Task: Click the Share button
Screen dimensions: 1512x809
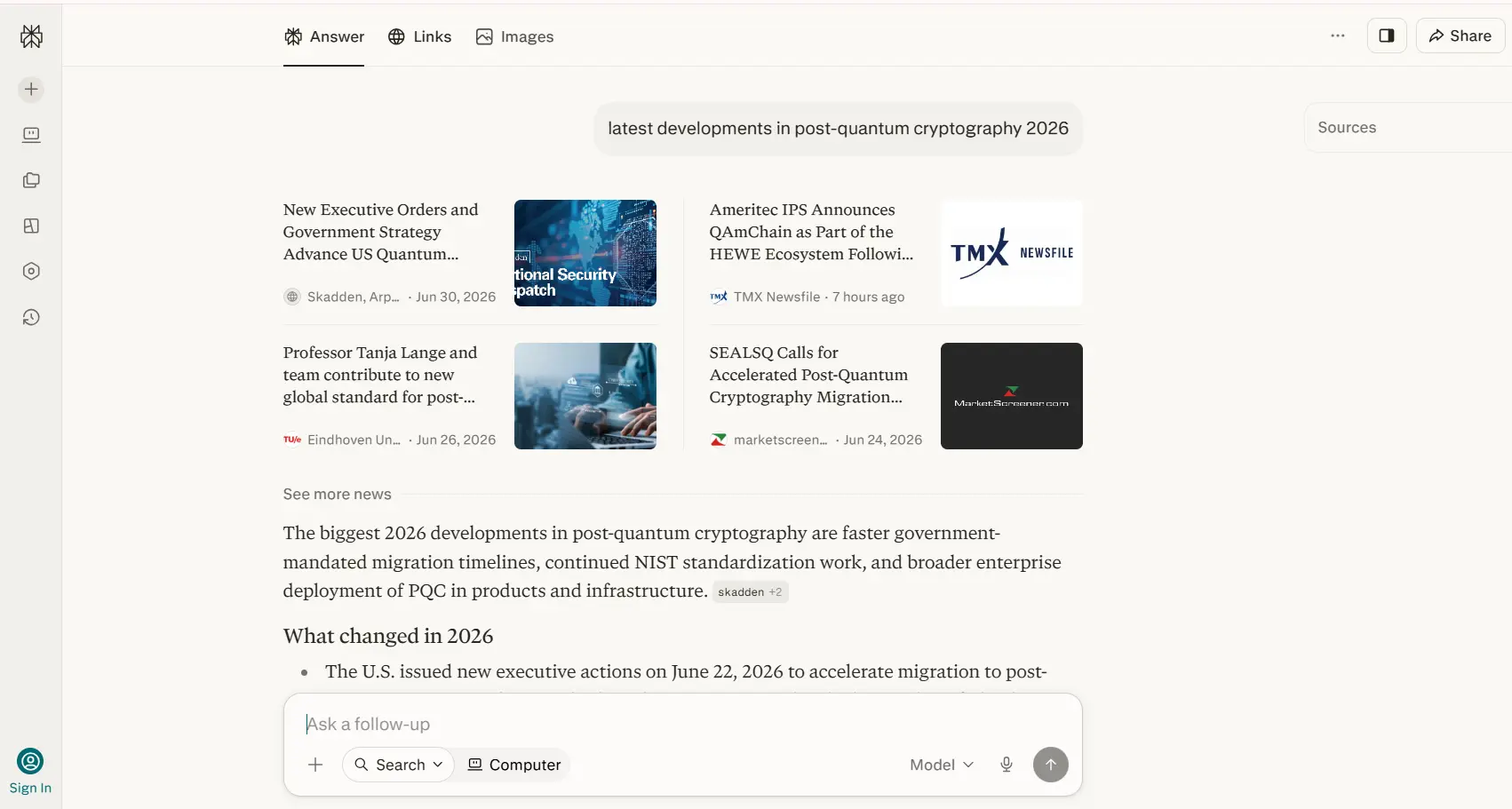Action: 1460,36
